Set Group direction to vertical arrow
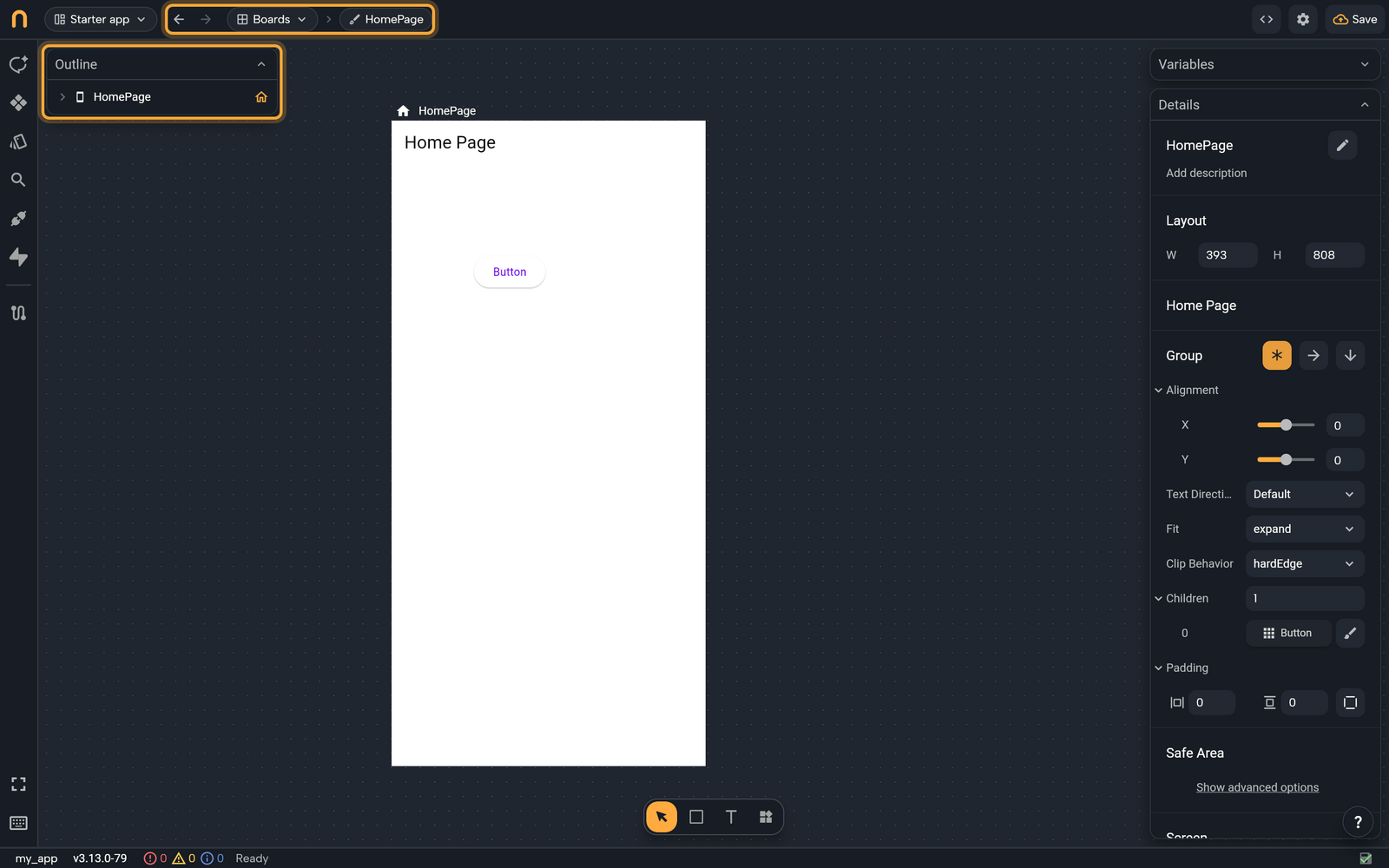The image size is (1389, 868). coord(1350,355)
